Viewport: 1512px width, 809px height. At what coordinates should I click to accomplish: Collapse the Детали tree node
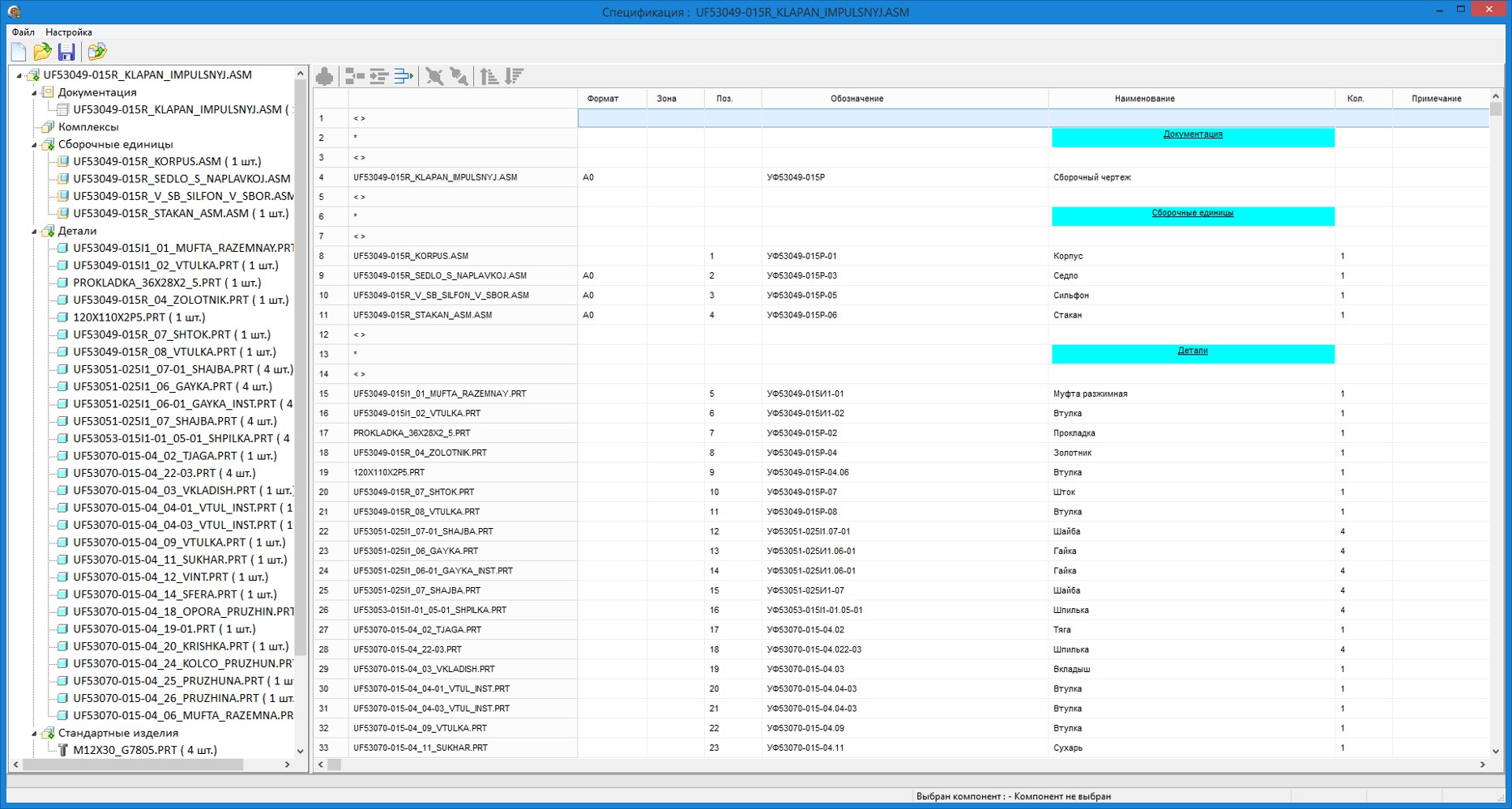tap(34, 231)
